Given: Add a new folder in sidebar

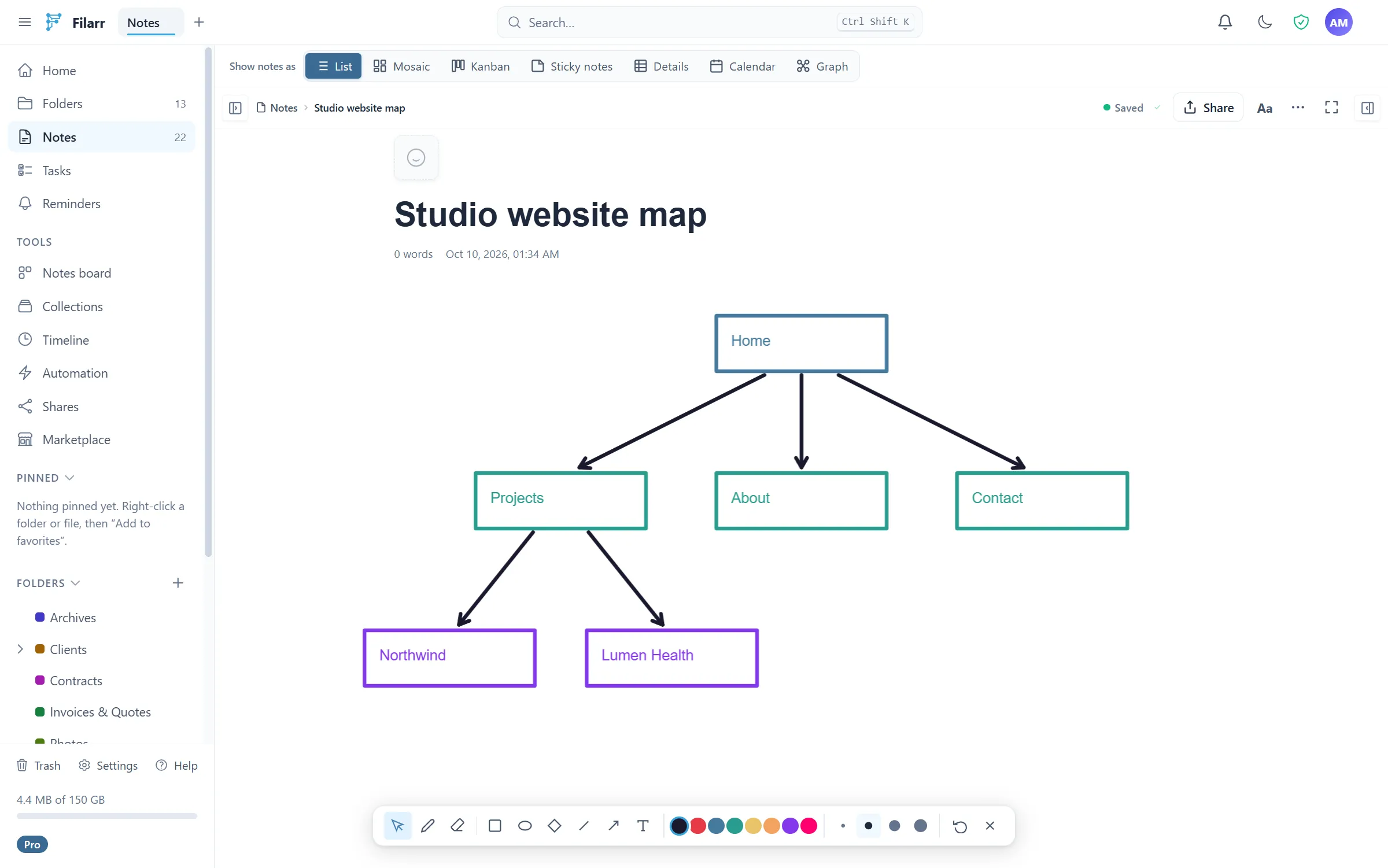Looking at the screenshot, I should click(178, 583).
